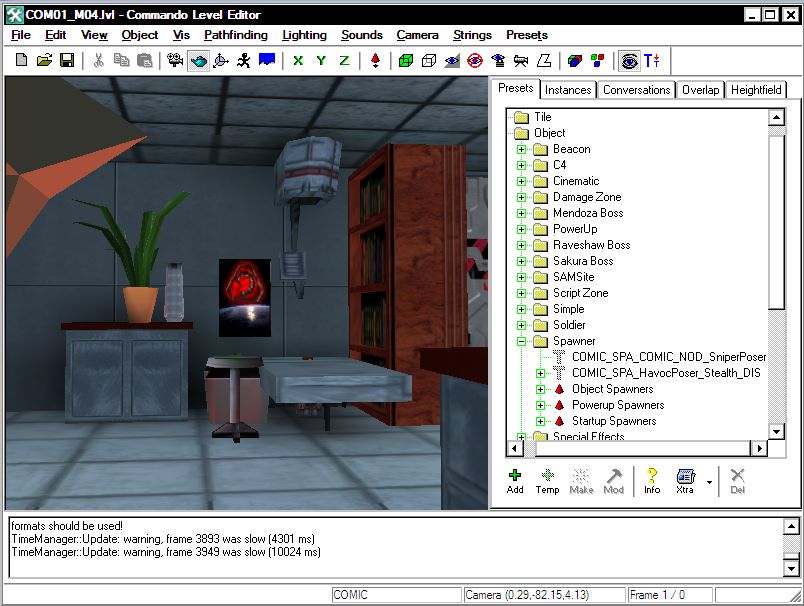This screenshot has width=804, height=606.
Task: Click the wireframe cube toolbar icon
Action: point(428,61)
